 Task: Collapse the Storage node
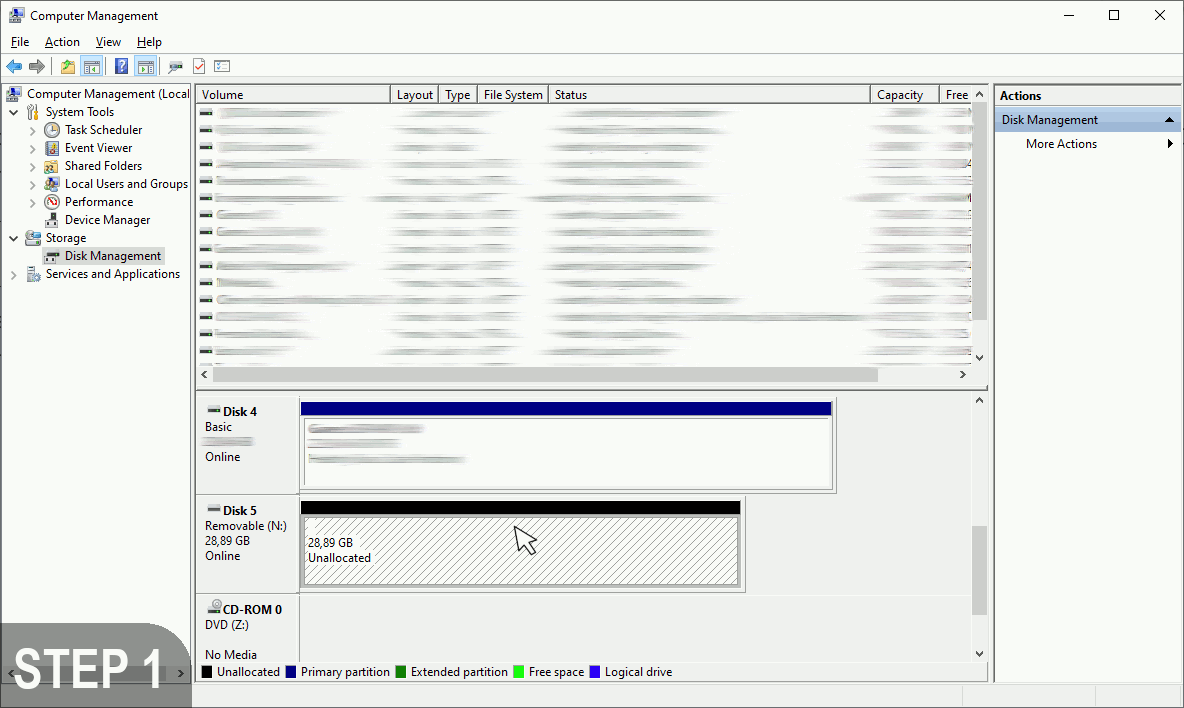(14, 239)
